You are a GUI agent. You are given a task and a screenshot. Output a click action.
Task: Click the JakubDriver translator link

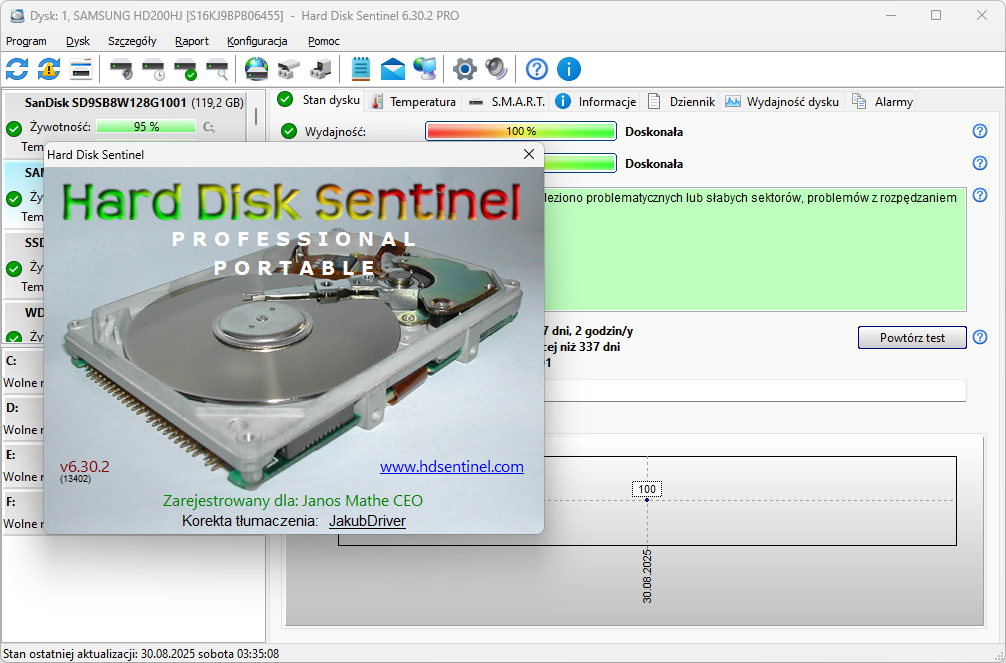(368, 521)
